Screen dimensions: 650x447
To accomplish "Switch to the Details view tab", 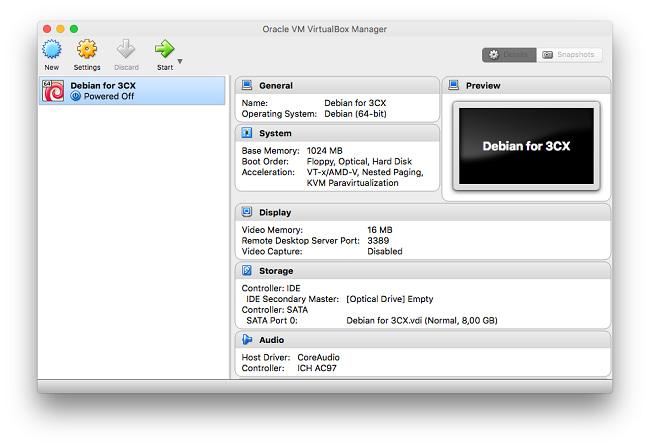I will [509, 55].
